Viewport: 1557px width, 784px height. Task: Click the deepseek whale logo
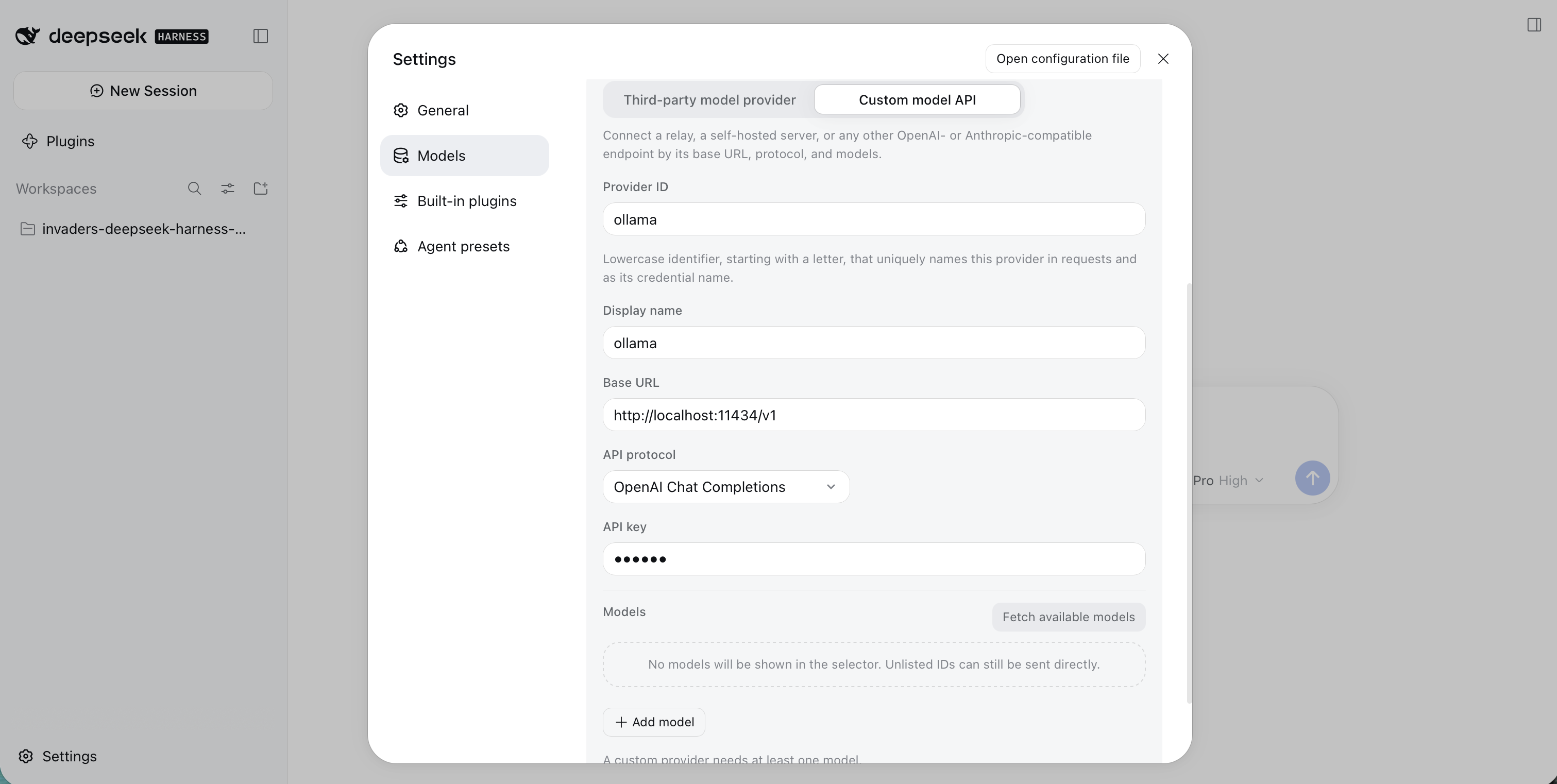[x=28, y=36]
